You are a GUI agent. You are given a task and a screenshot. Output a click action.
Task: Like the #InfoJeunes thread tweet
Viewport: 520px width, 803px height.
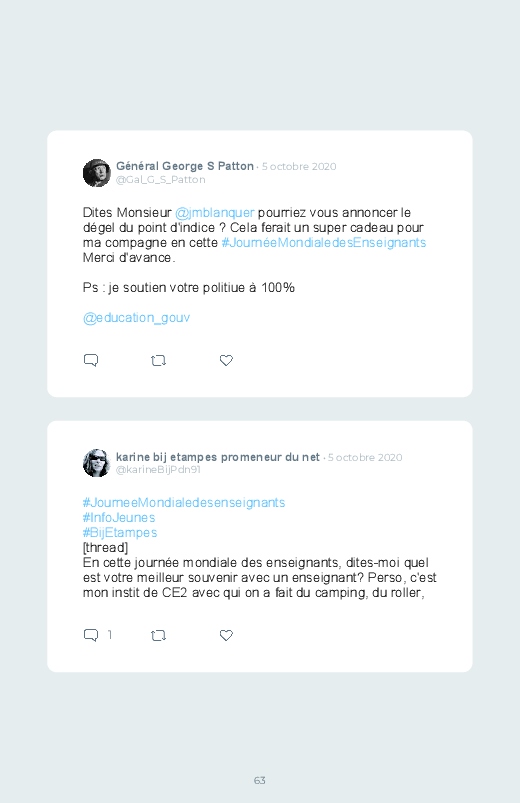point(226,636)
